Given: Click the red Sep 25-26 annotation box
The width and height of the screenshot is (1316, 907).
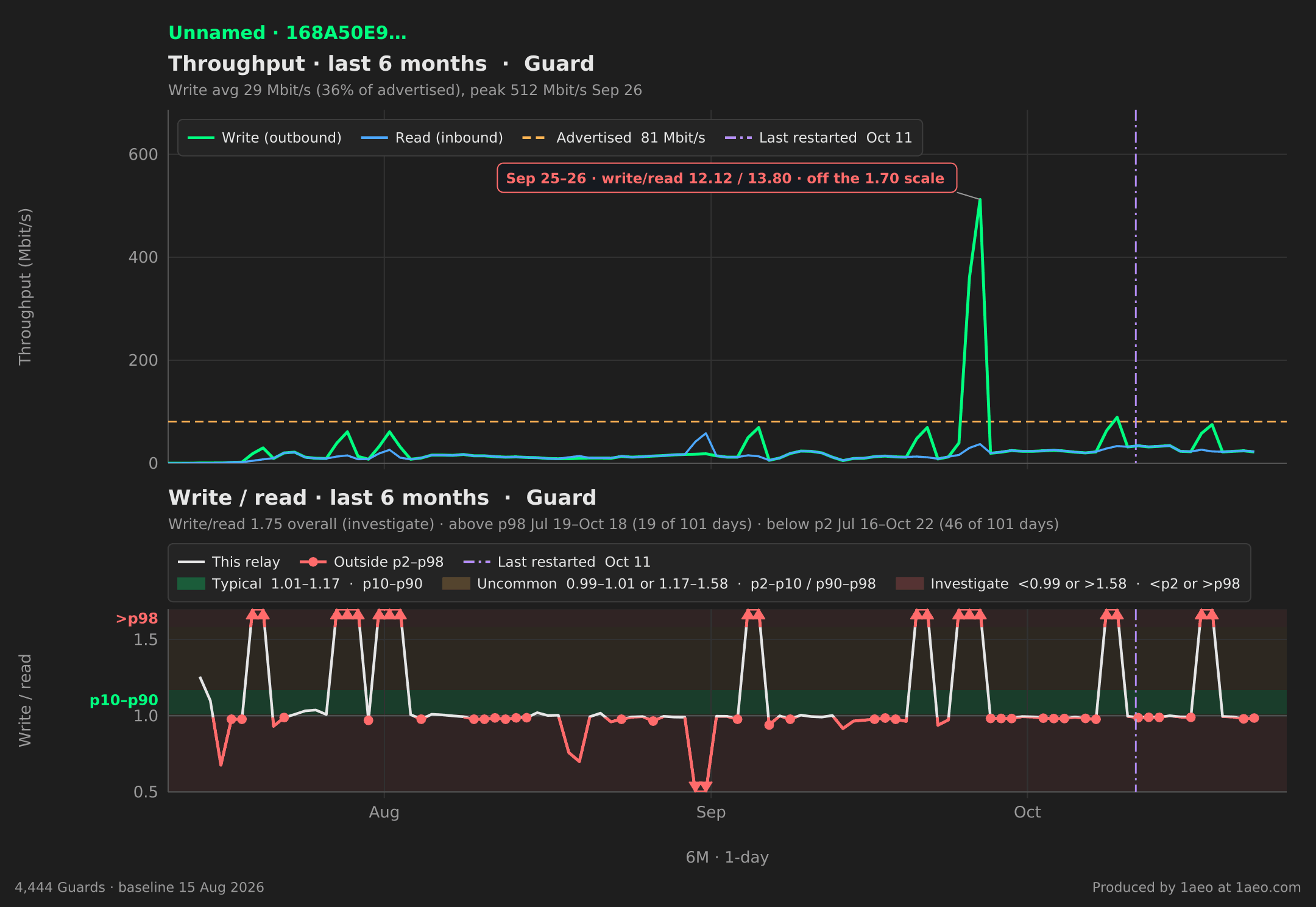Looking at the screenshot, I should [x=727, y=178].
